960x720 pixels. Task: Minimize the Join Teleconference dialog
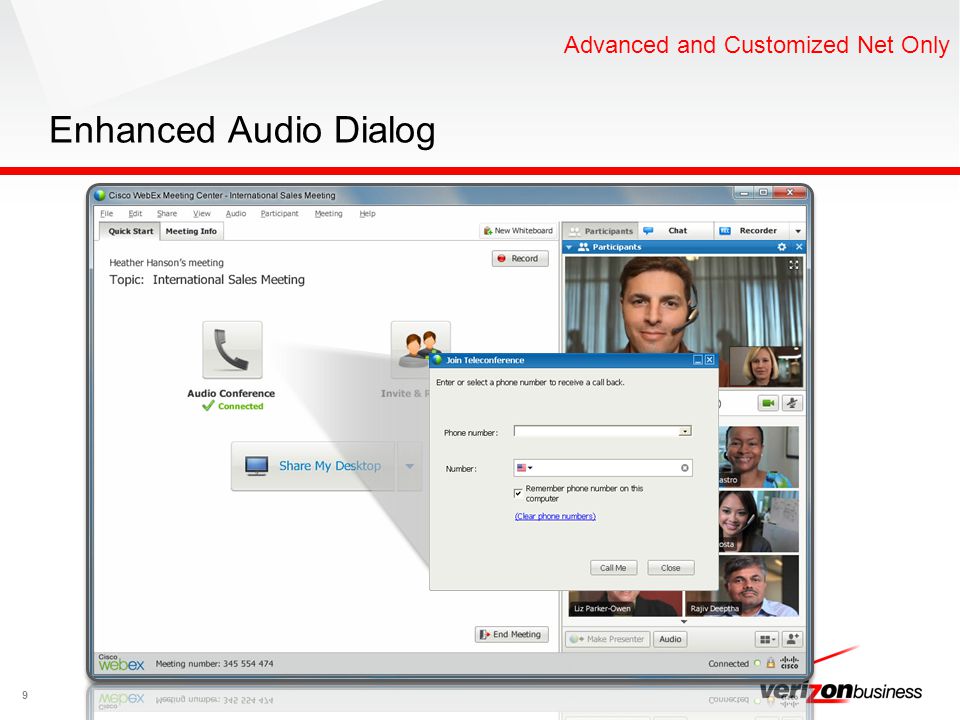[x=698, y=360]
